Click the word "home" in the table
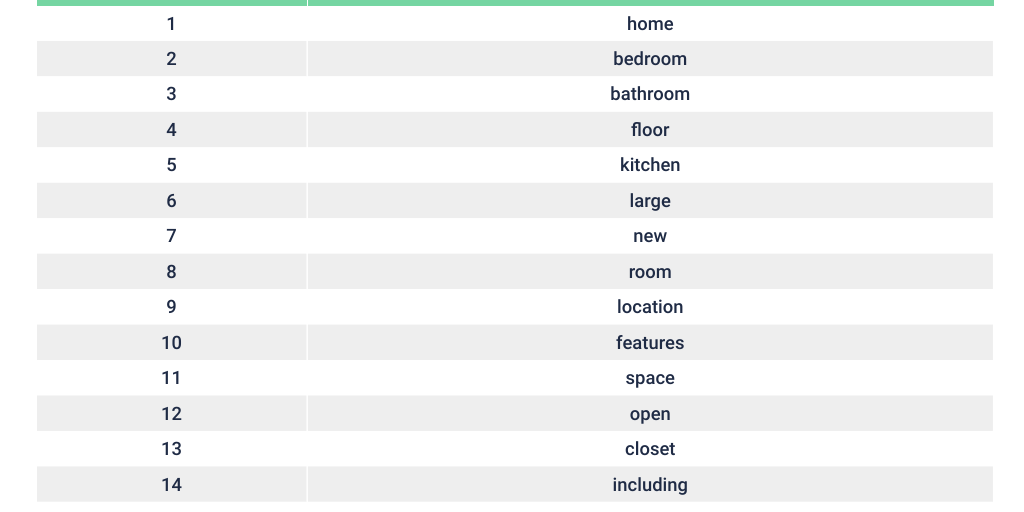Screen dimensions: 1024x512 (x=650, y=24)
